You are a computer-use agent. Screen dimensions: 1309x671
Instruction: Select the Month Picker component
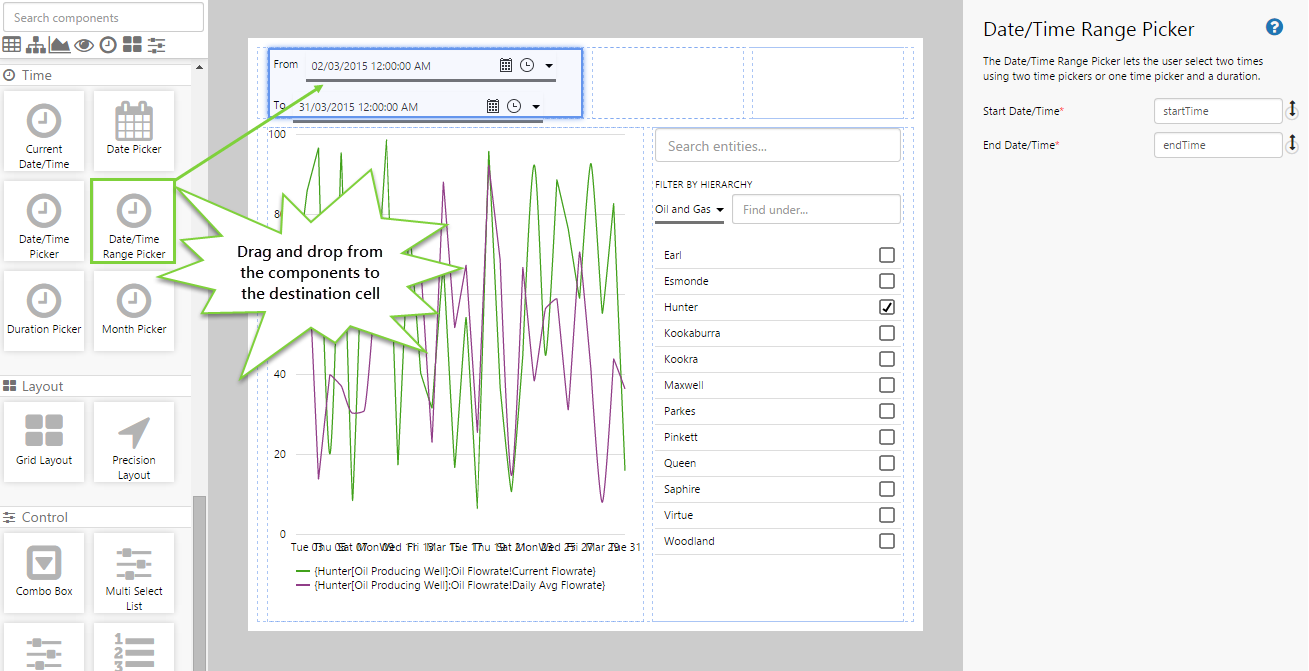click(134, 310)
